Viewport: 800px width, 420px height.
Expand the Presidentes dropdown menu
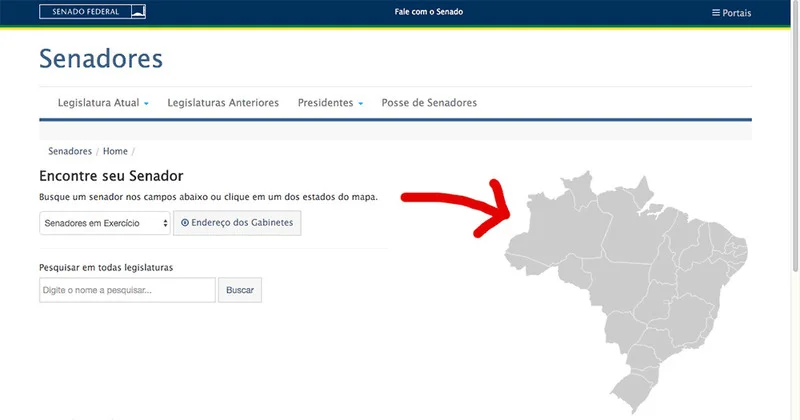(x=330, y=103)
